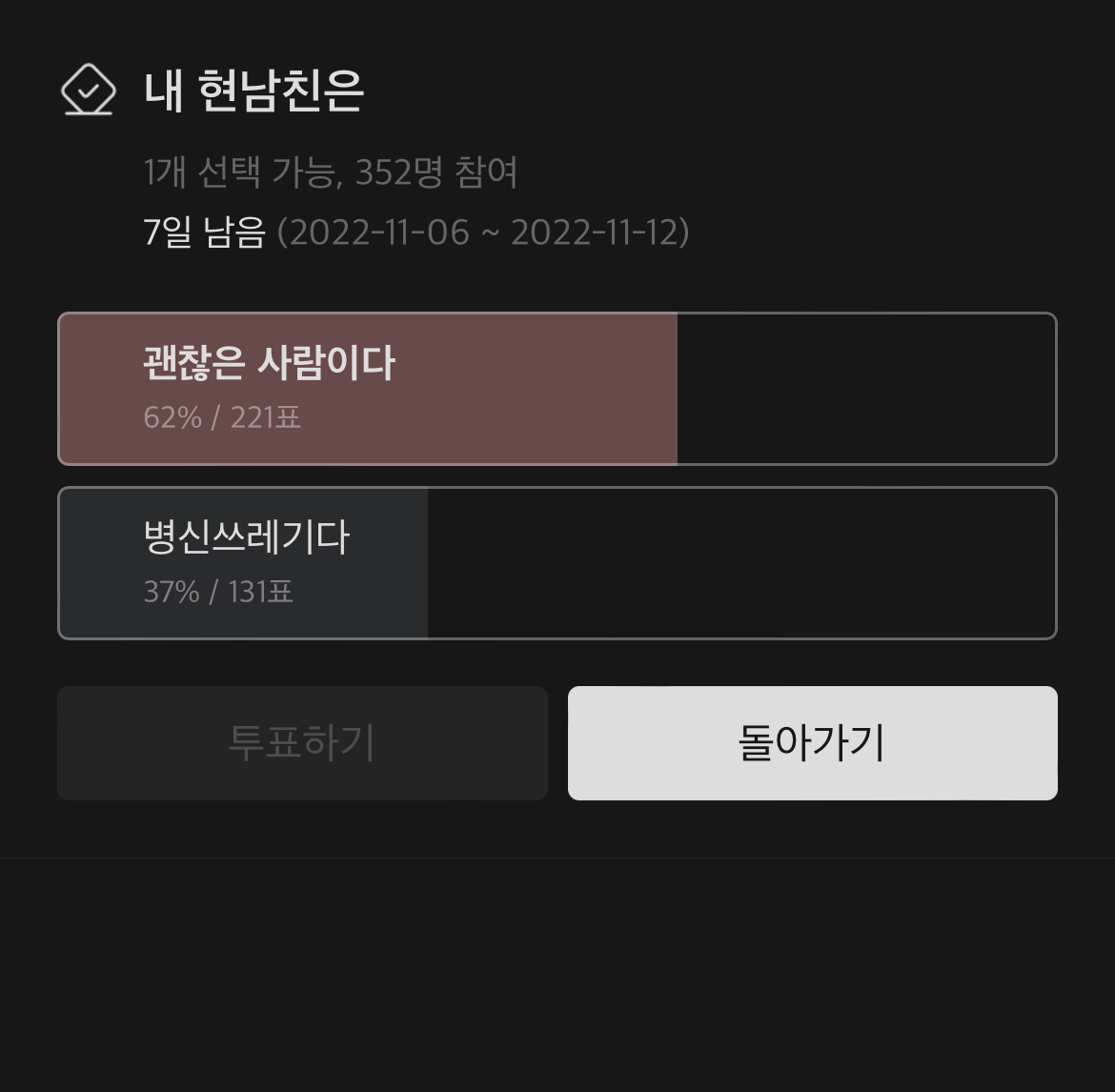Click the reddish filled bar of first option
1115x1092 pixels.
click(x=534, y=389)
